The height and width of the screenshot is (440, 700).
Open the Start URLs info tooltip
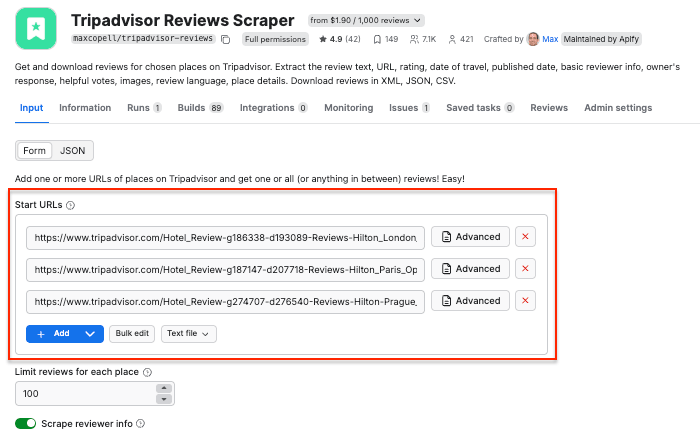pos(71,205)
